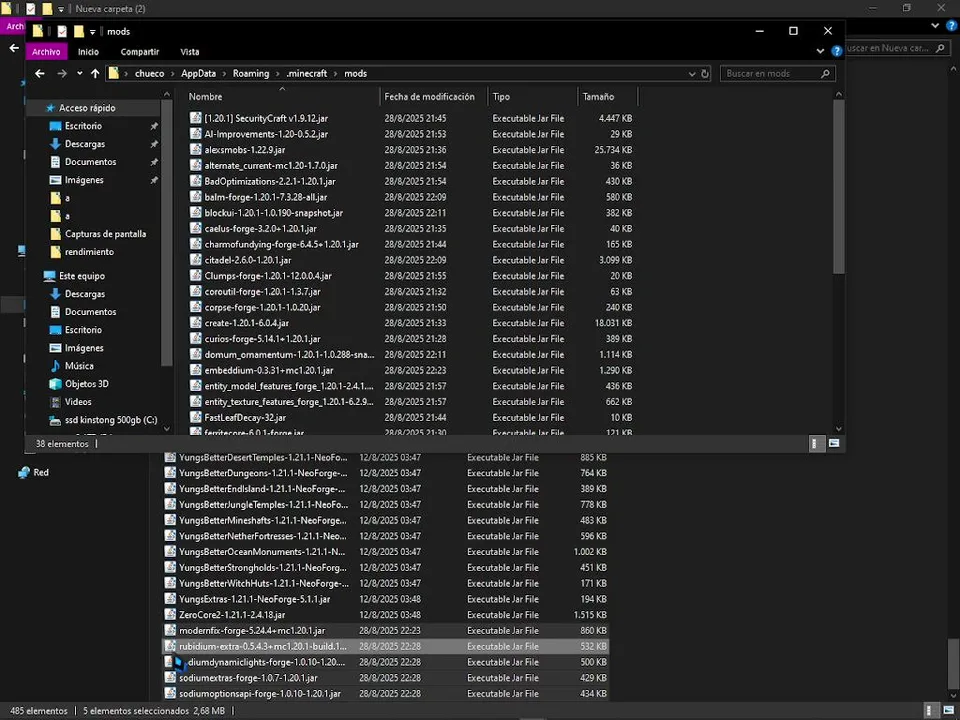Select ZeroCore2-1.21.1-2.4.18.jar in background window
Screen dimensions: 960x720
point(232,615)
